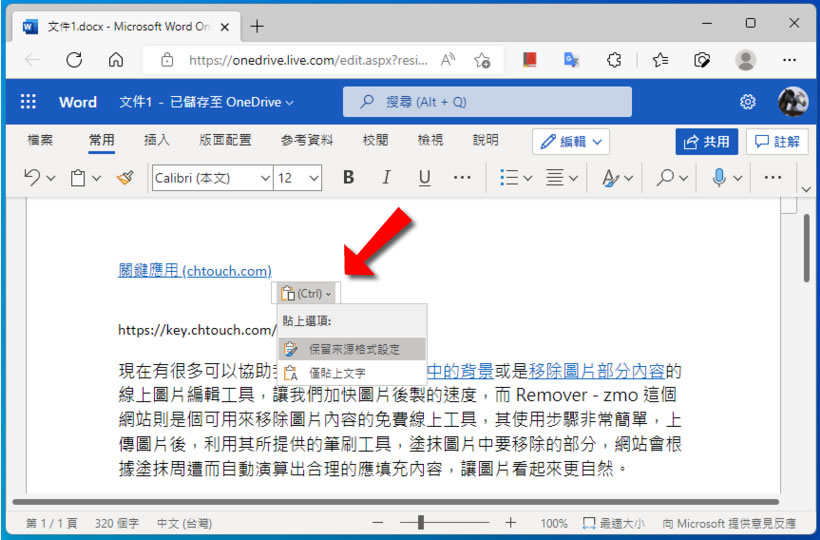Select the Format Painter brush
This screenshot has width=820, height=540.
(125, 178)
